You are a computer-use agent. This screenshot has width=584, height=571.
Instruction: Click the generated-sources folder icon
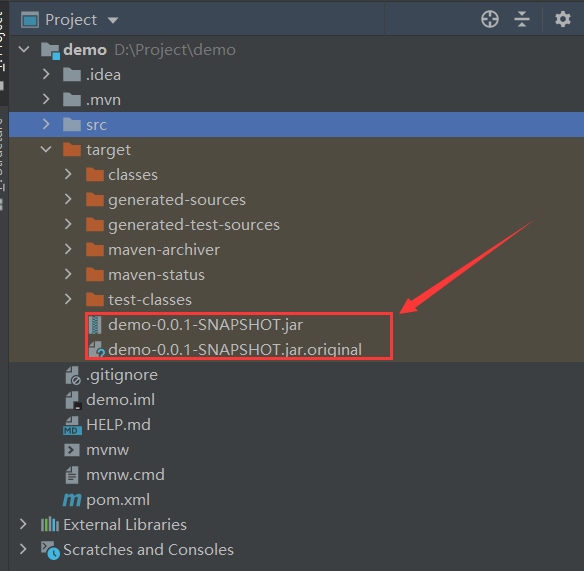point(95,199)
